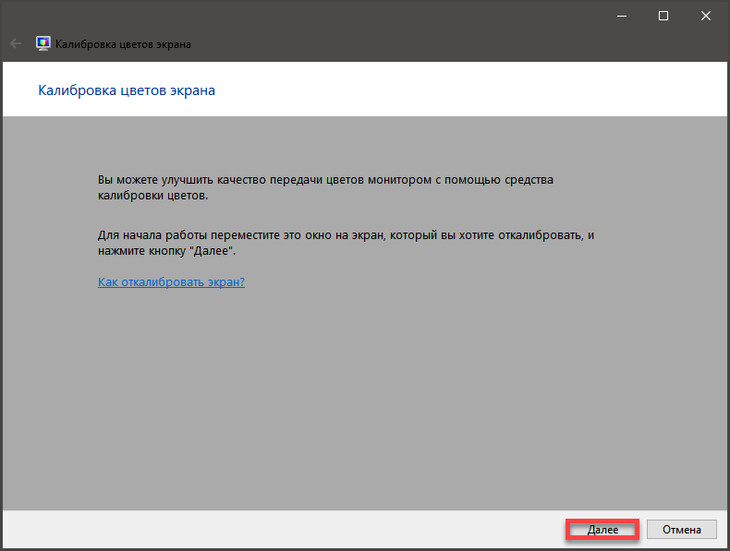
Task: Open the 'Как откалибровать экран?' help link
Action: click(171, 282)
